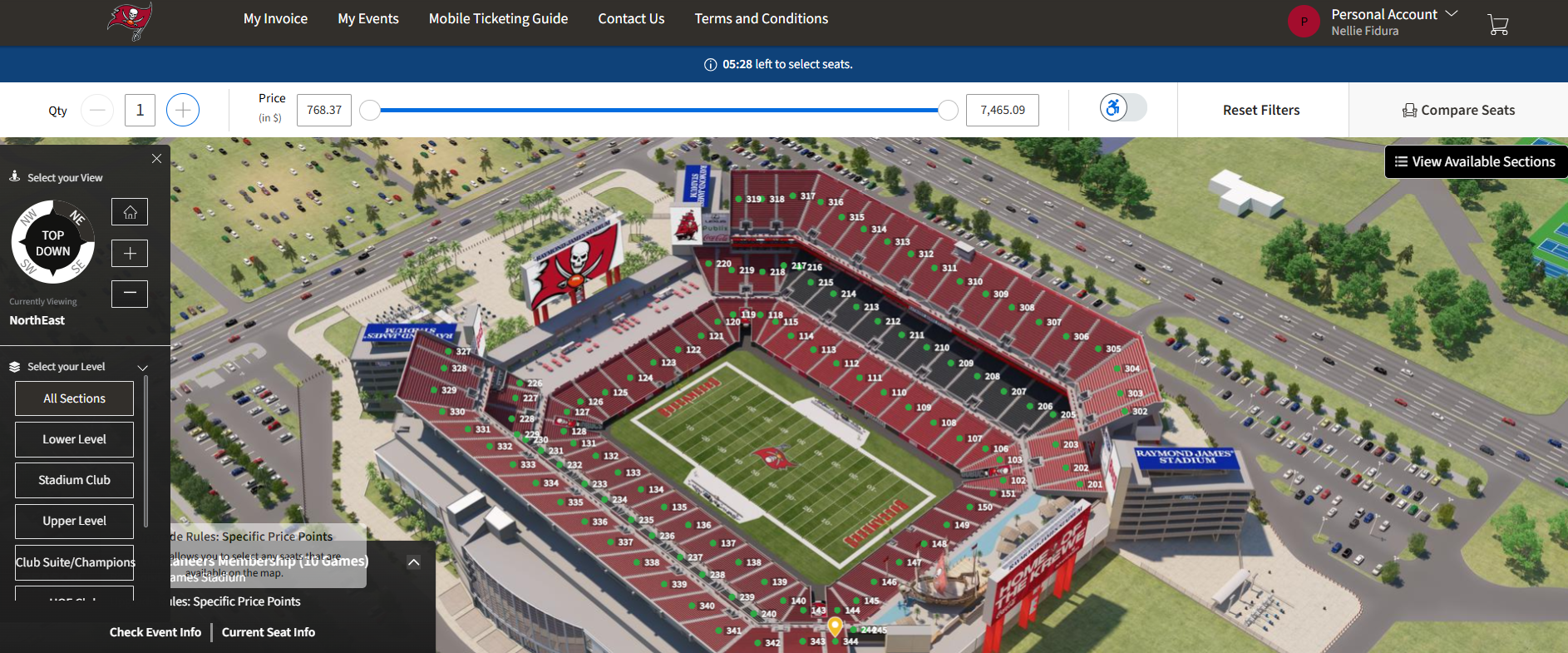
Task: Open My Invoice in the menu
Action: (x=275, y=18)
